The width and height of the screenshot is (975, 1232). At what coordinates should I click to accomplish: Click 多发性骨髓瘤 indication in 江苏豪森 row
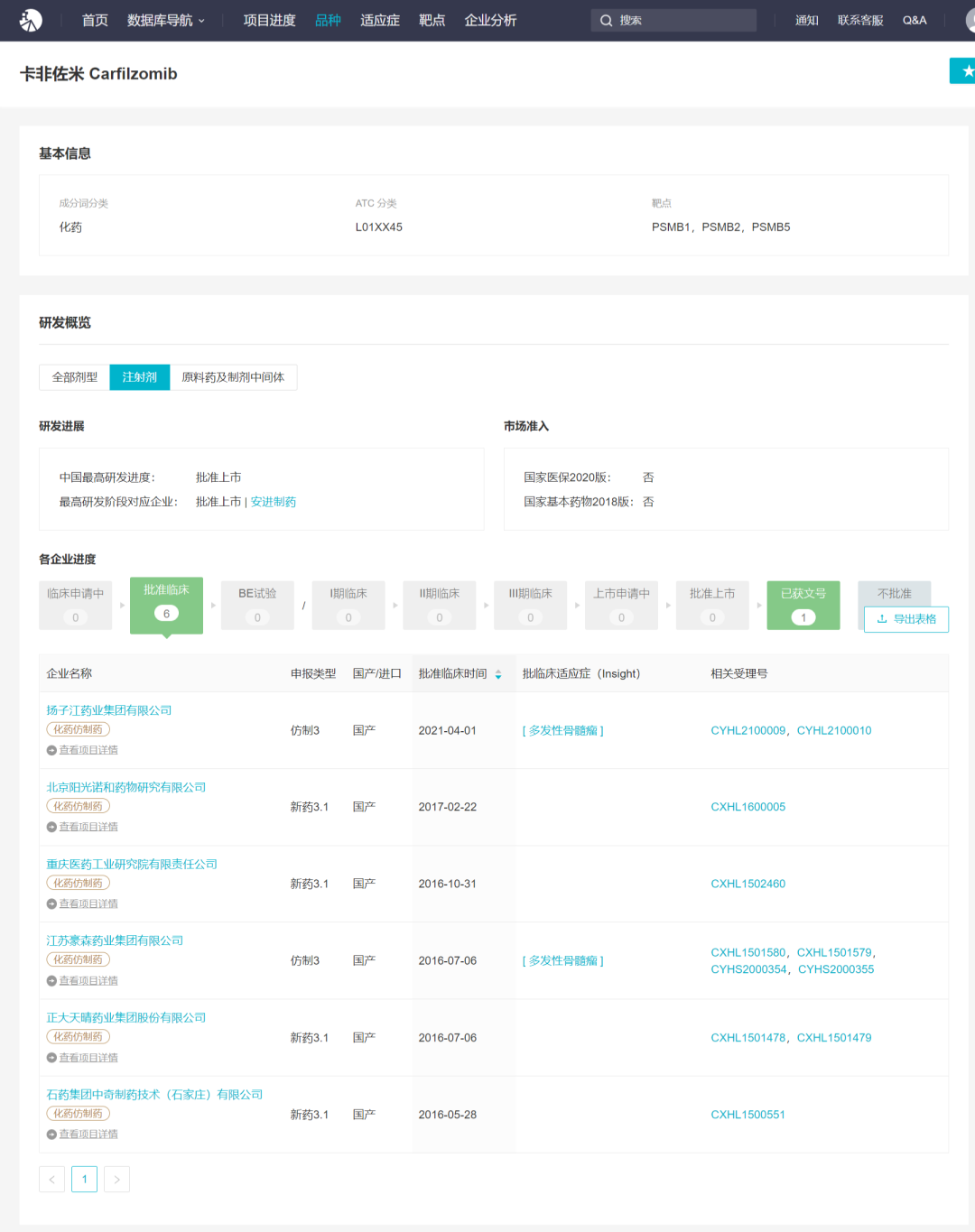coord(563,960)
